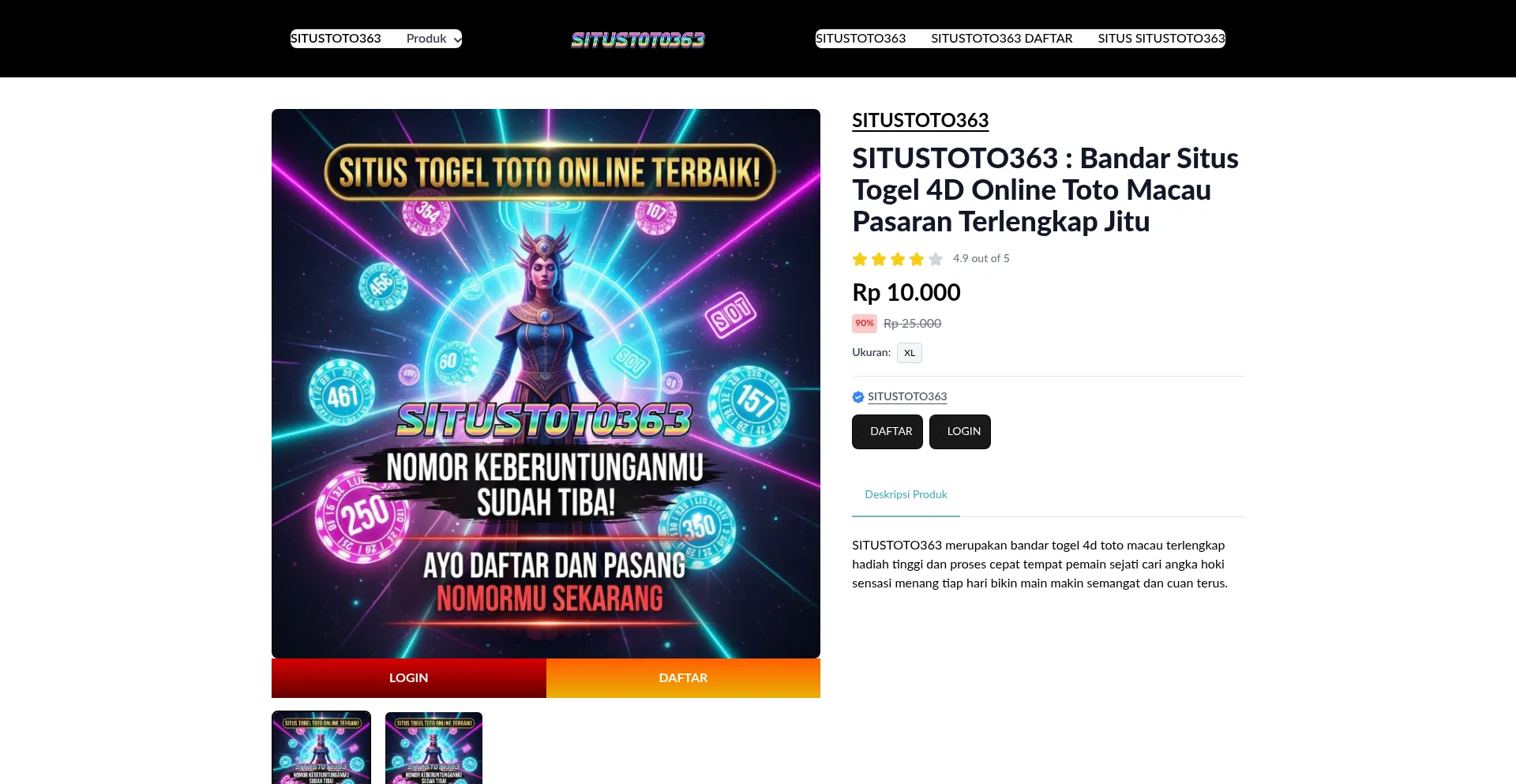The image size is (1516, 784).
Task: Open the Produk dropdown menu
Action: coord(433,39)
